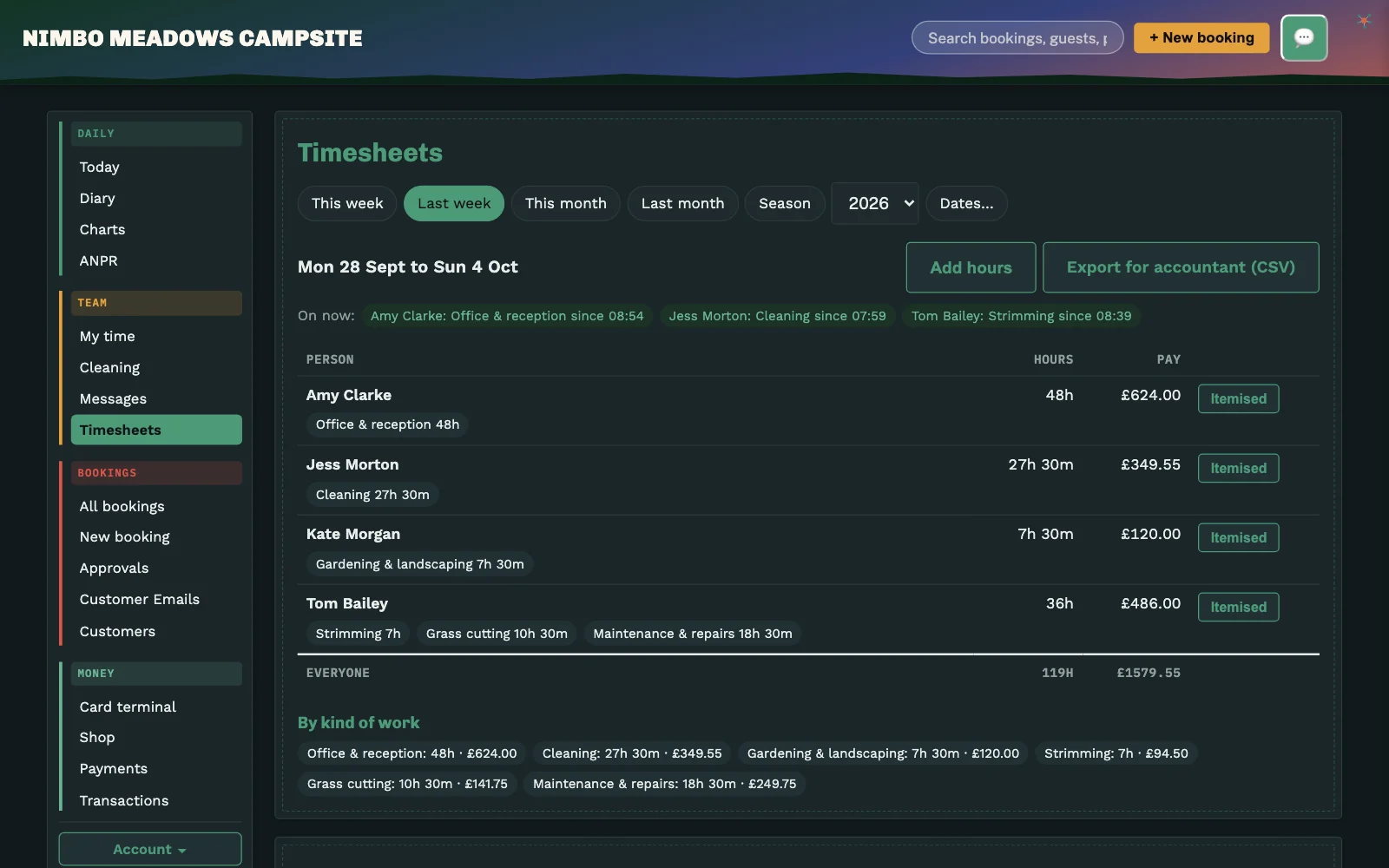Open the Card terminal page
1389x868 pixels.
point(156,707)
